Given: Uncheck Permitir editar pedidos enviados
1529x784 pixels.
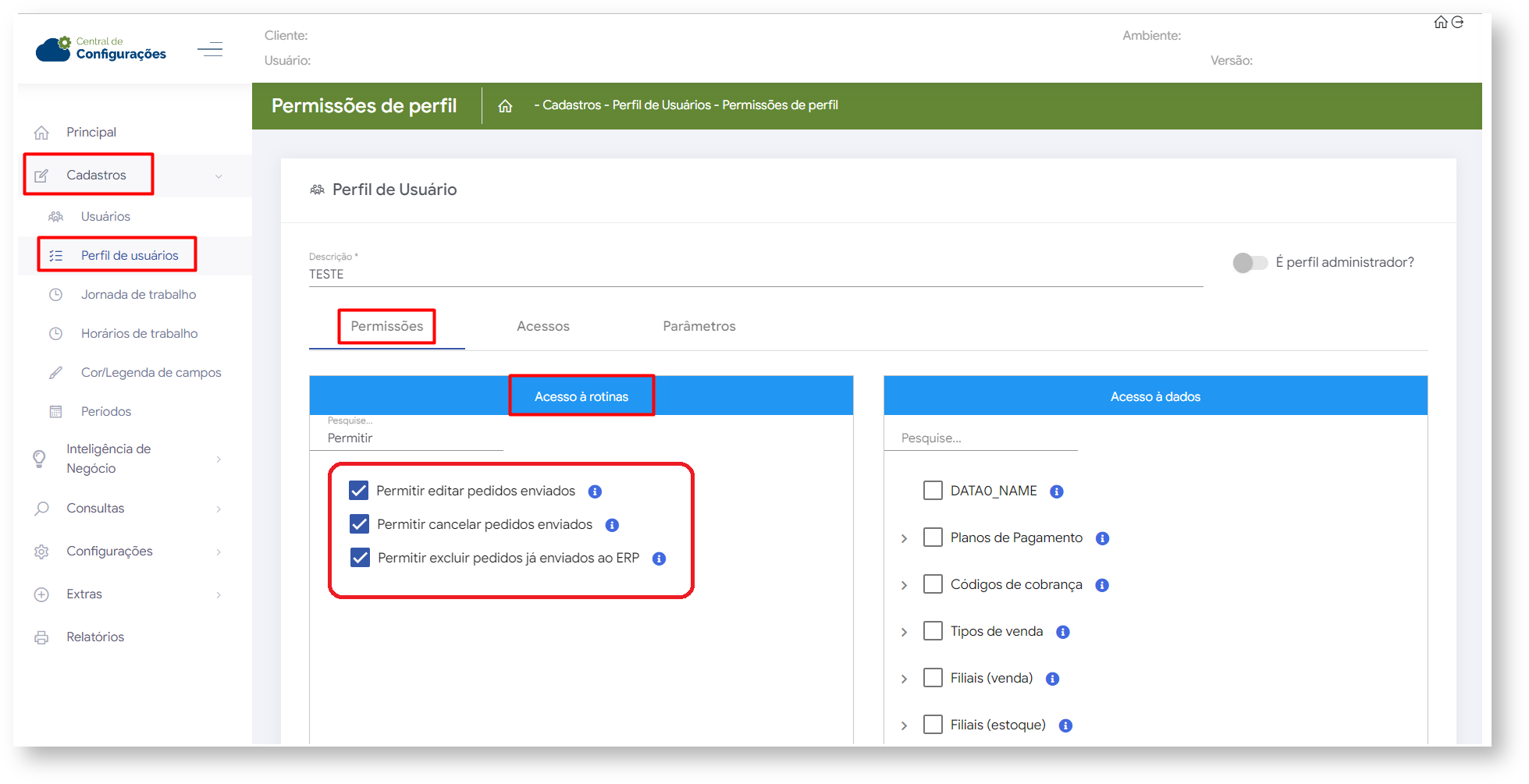Looking at the screenshot, I should (x=359, y=491).
